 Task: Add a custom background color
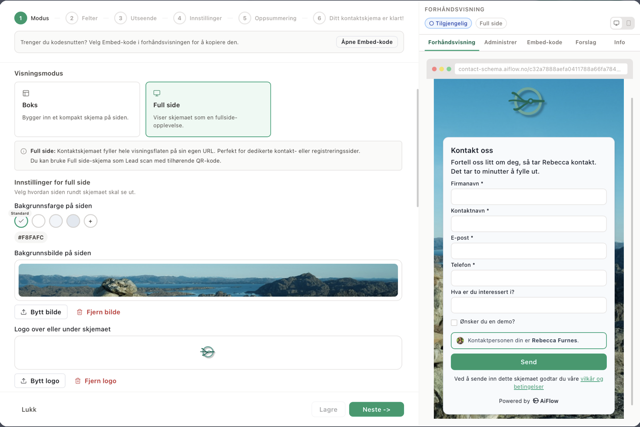tap(91, 221)
